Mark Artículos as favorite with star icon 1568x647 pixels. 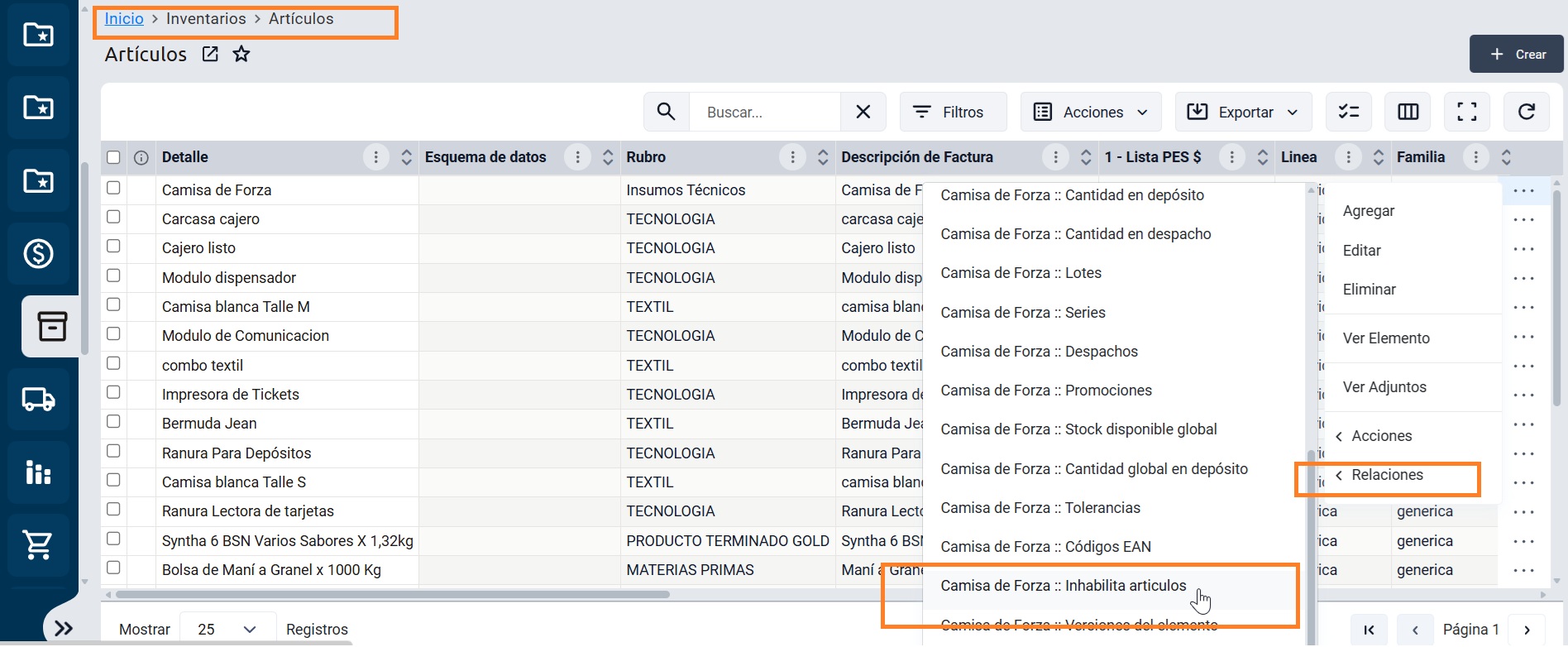pyautogui.click(x=241, y=55)
